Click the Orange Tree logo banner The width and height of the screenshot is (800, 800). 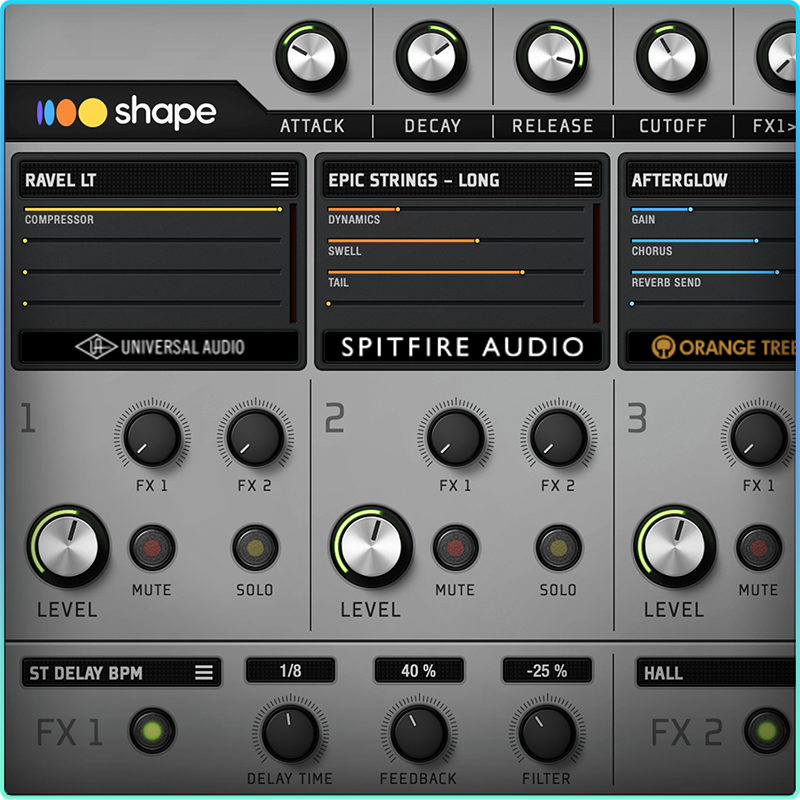712,347
